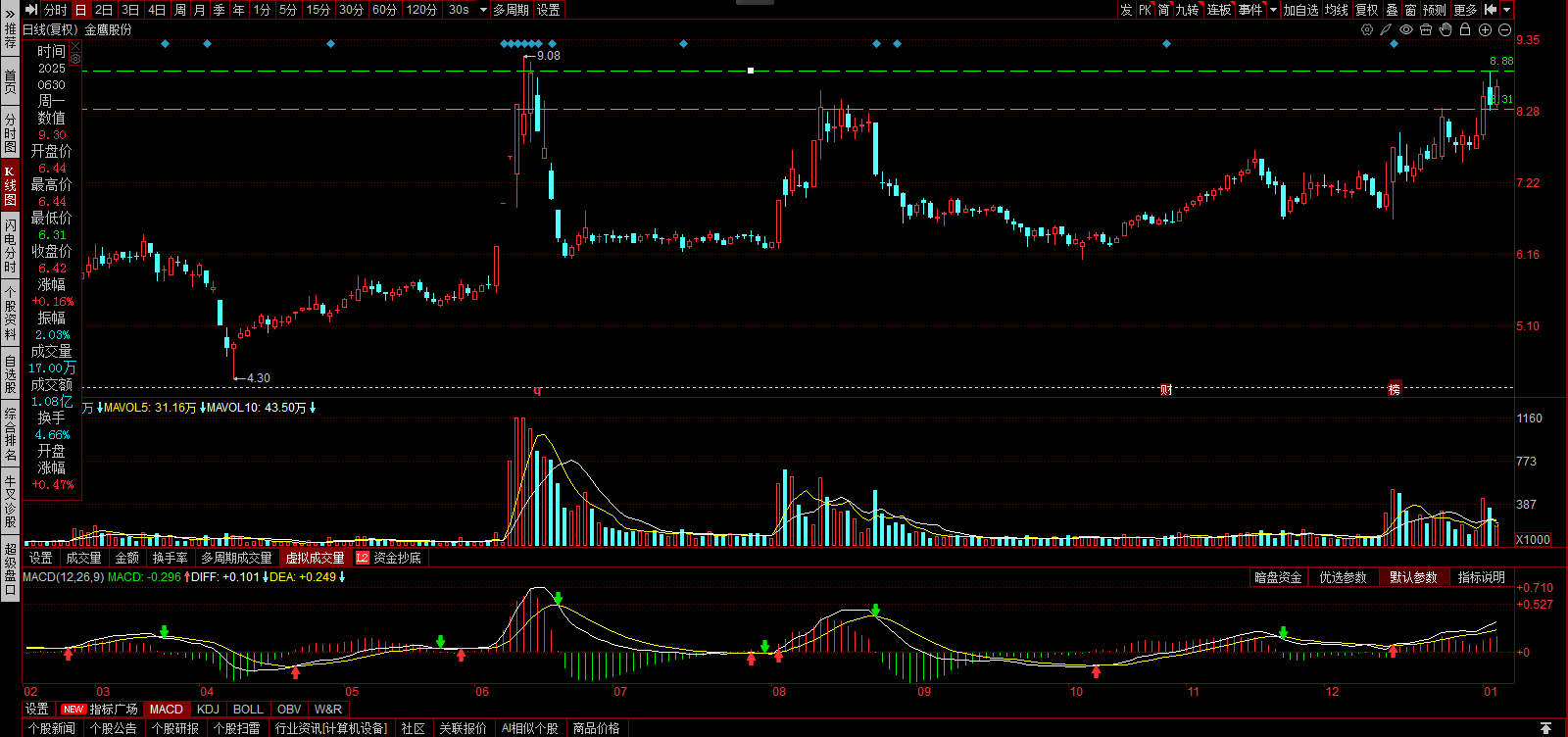Select 默认参数 in MACD panel
Image resolution: width=1568 pixels, height=737 pixels.
pos(1413,577)
